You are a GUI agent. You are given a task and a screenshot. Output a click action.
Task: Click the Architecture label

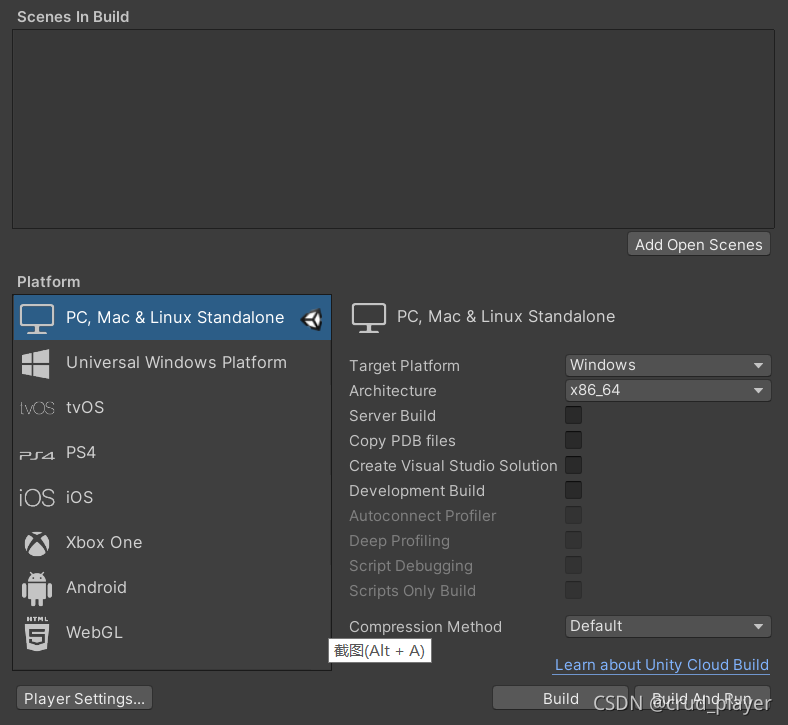[392, 391]
